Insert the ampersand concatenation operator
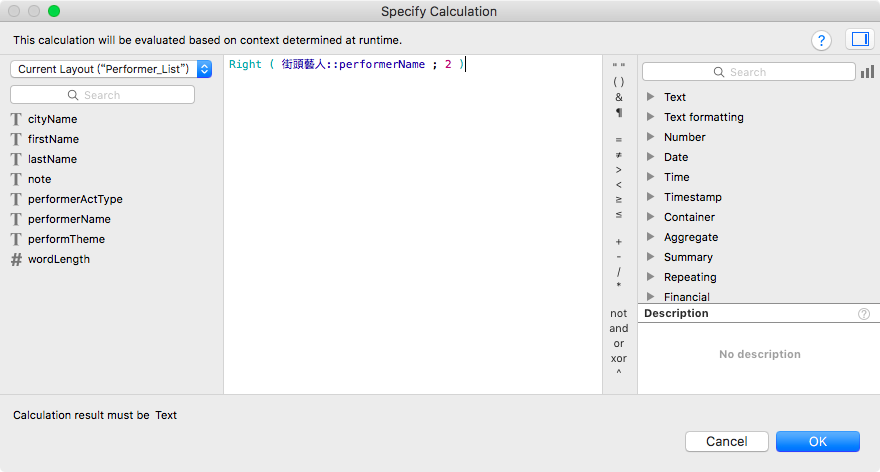This screenshot has height=472, width=880. click(618, 97)
